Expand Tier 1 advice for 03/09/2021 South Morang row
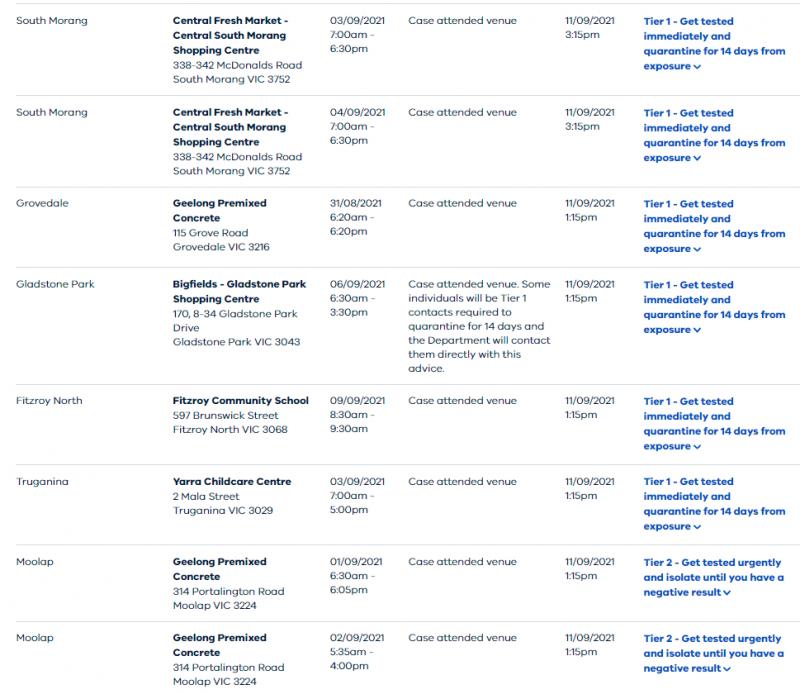800x694 pixels. (x=714, y=44)
